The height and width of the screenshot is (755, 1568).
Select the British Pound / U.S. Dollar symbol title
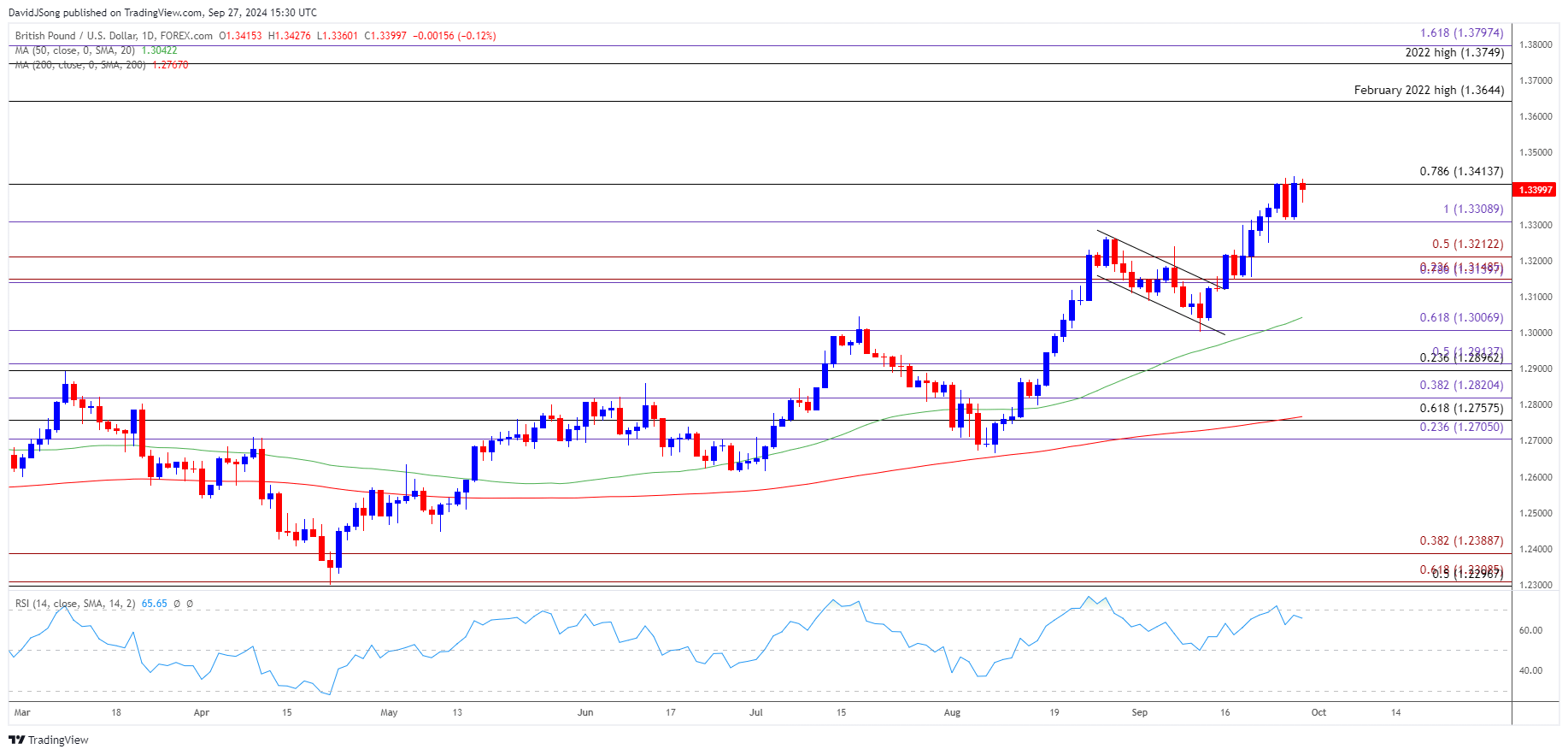click(x=114, y=36)
